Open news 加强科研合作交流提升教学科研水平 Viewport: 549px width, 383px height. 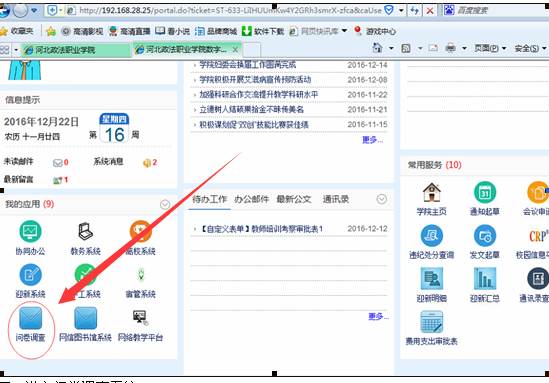pyautogui.click(x=259, y=95)
